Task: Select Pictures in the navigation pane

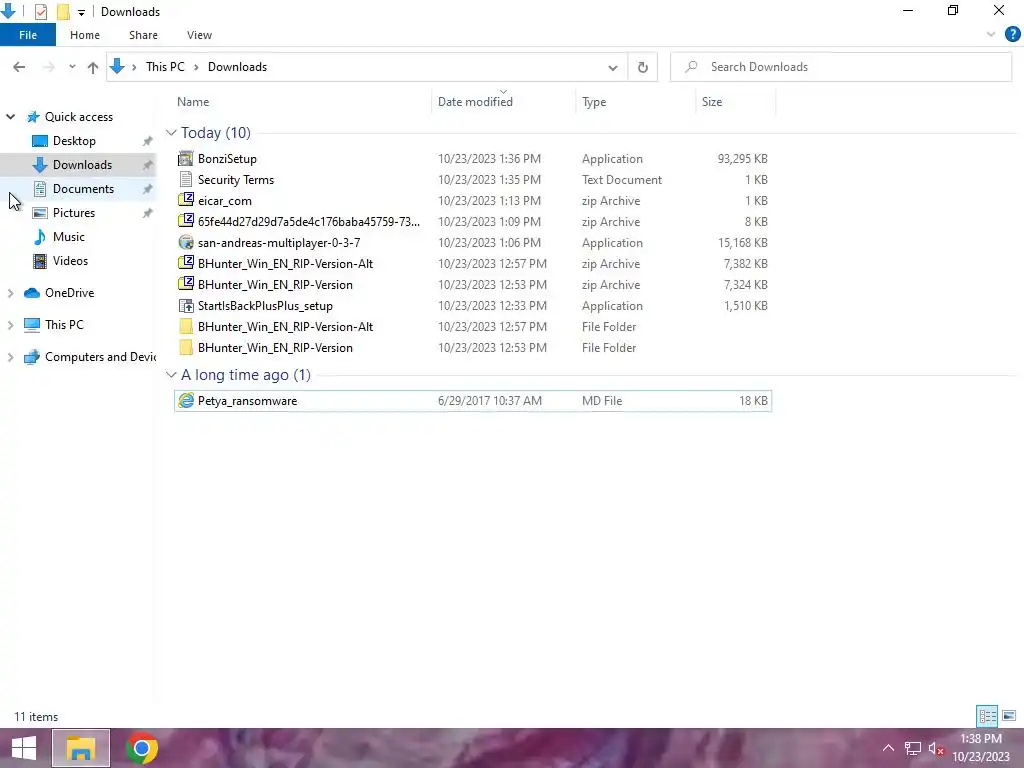Action: [74, 213]
